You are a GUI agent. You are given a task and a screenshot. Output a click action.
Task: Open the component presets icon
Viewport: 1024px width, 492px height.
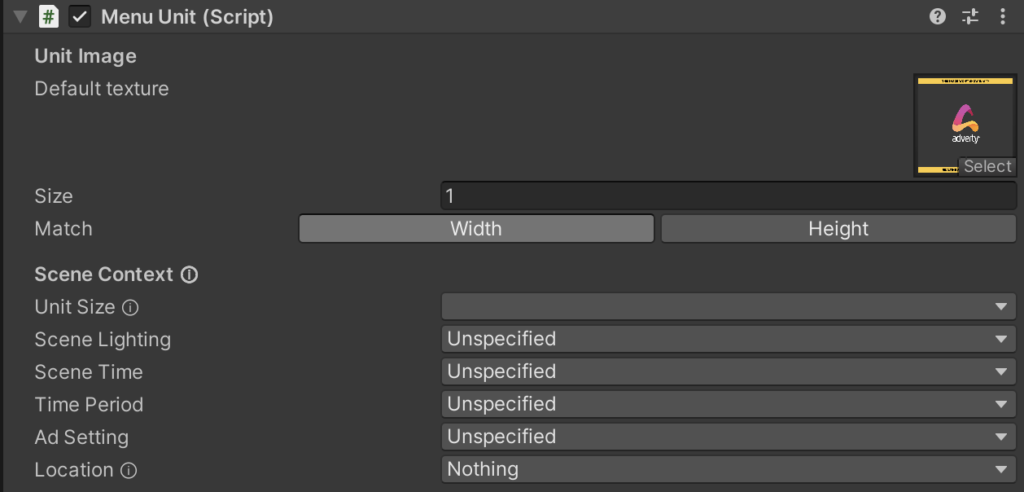coord(969,16)
